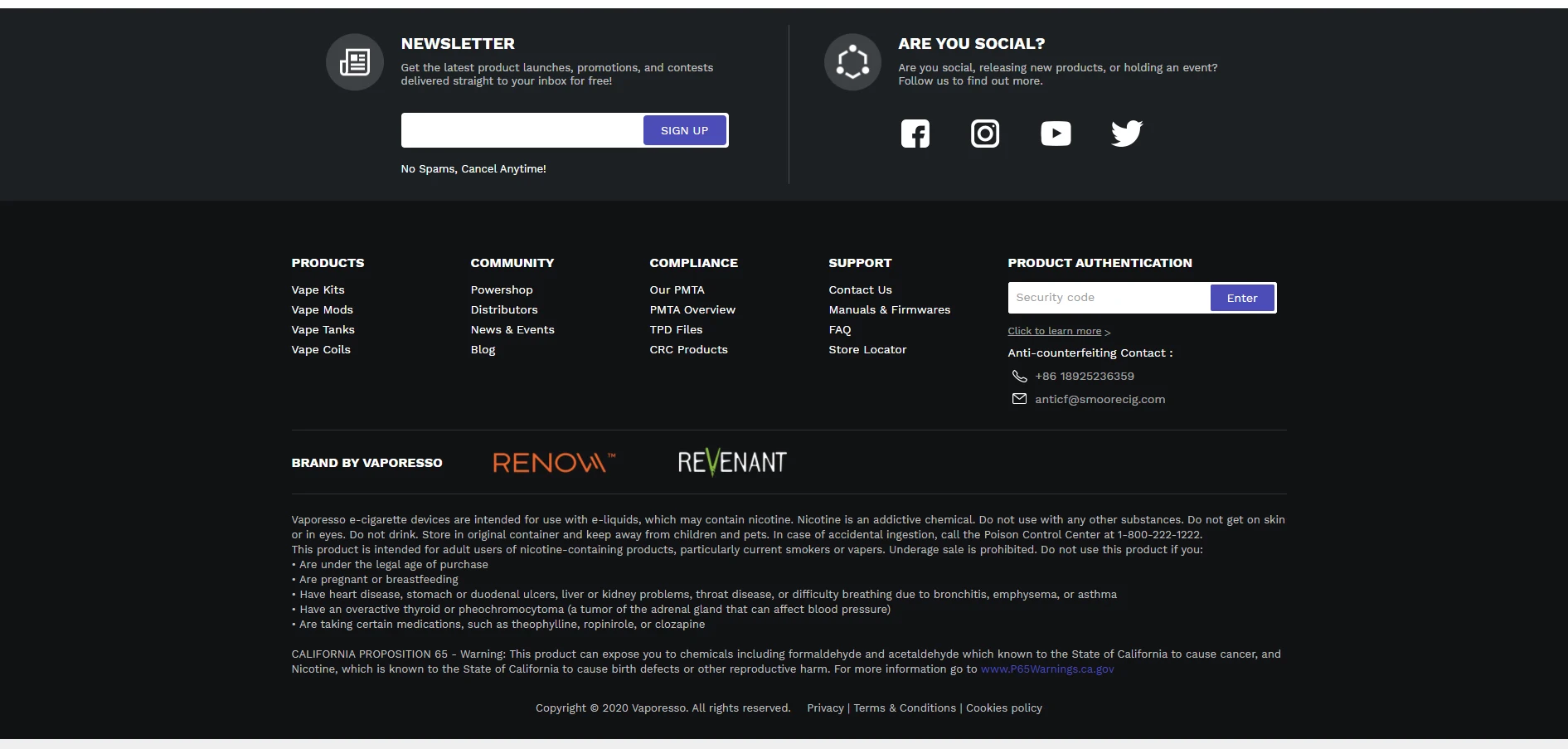Open News & Events link

pyautogui.click(x=512, y=329)
